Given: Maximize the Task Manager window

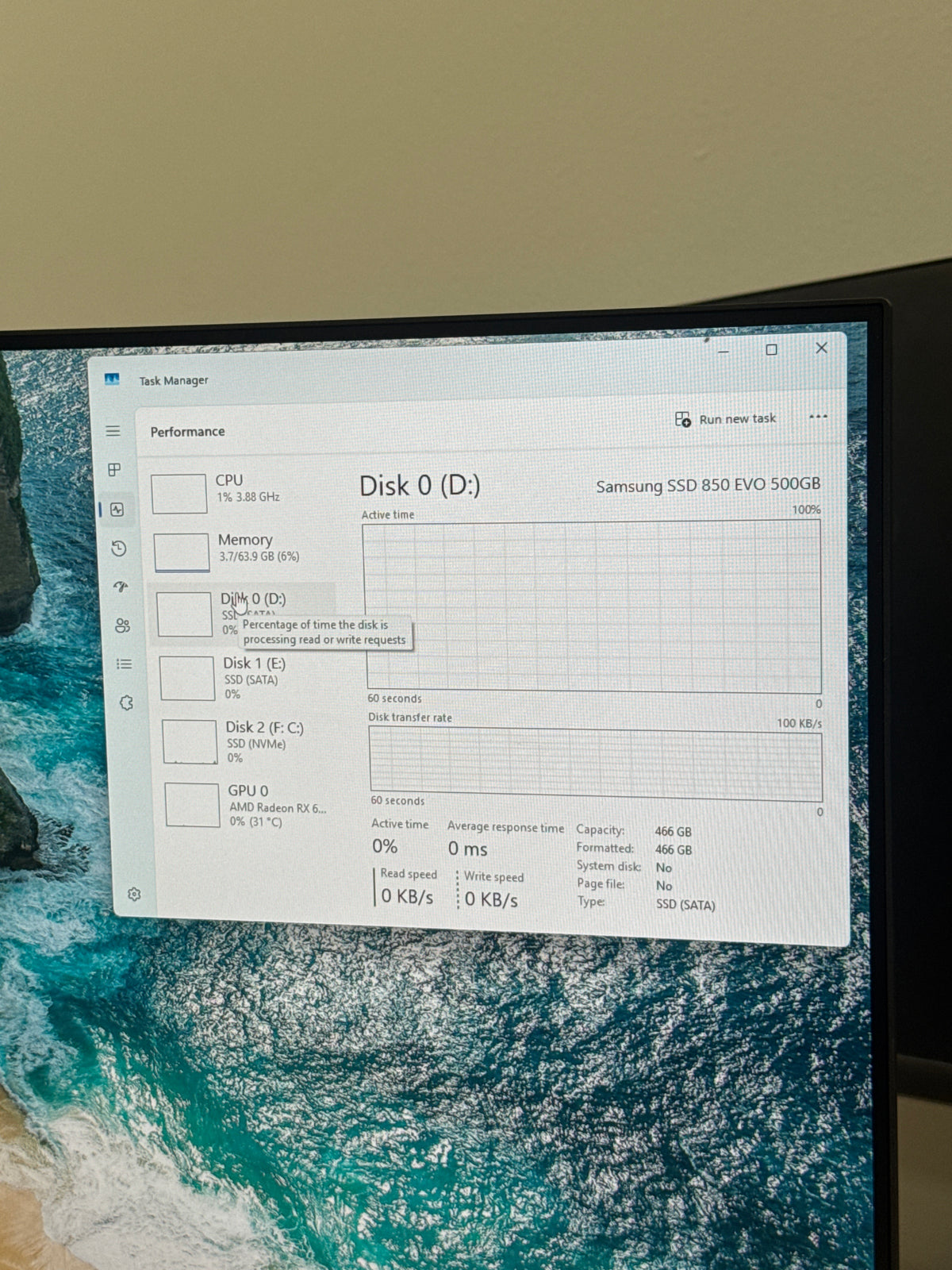Looking at the screenshot, I should coord(771,349).
